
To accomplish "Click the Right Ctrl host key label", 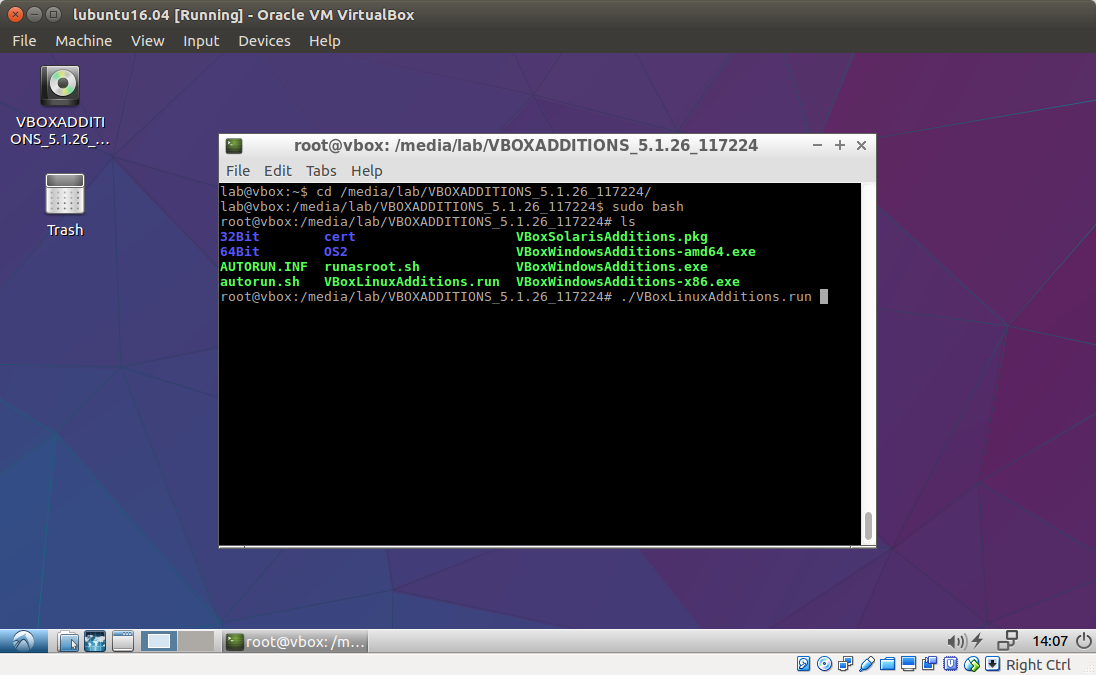I will pos(1038,665).
